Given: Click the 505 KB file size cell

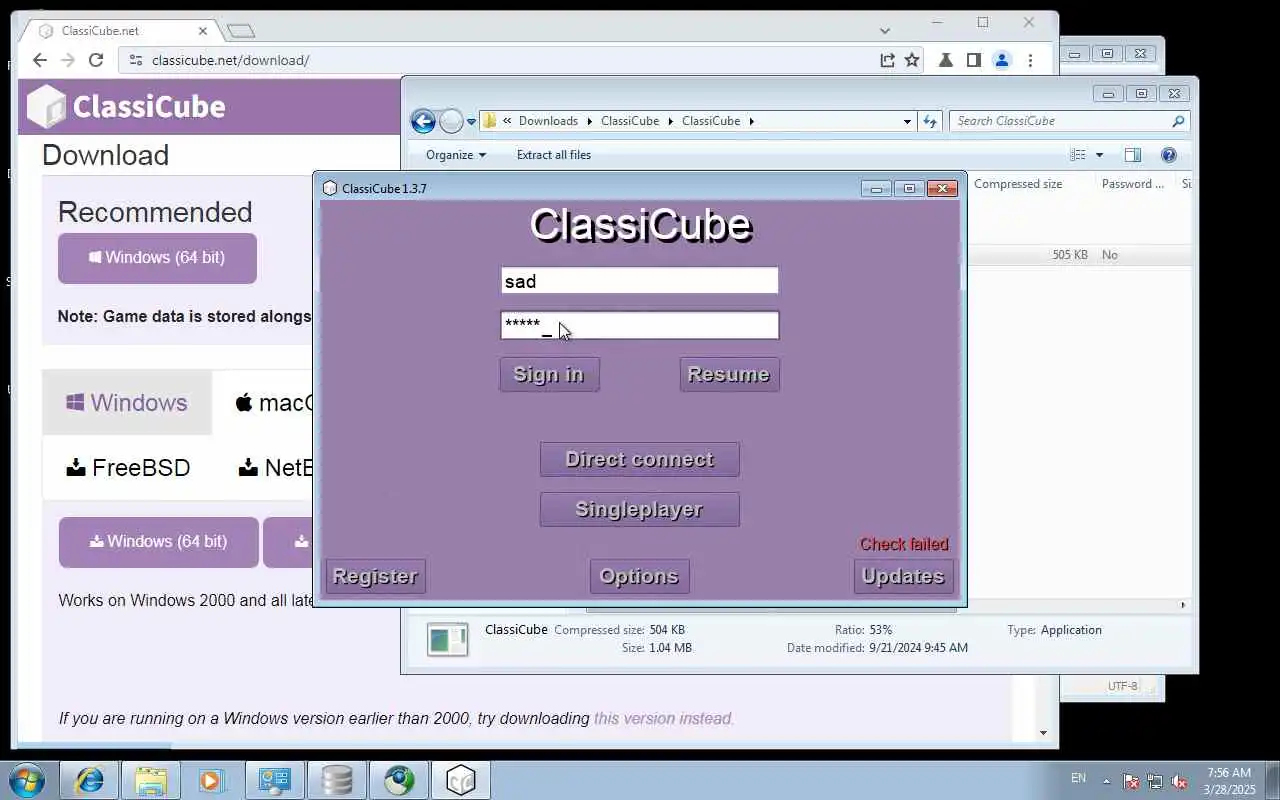Looking at the screenshot, I should coord(1069,255).
